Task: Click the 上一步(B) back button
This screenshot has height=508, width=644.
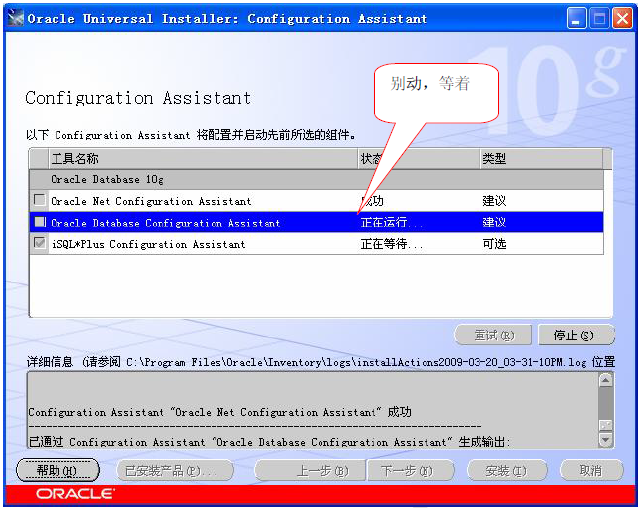Action: [x=310, y=470]
